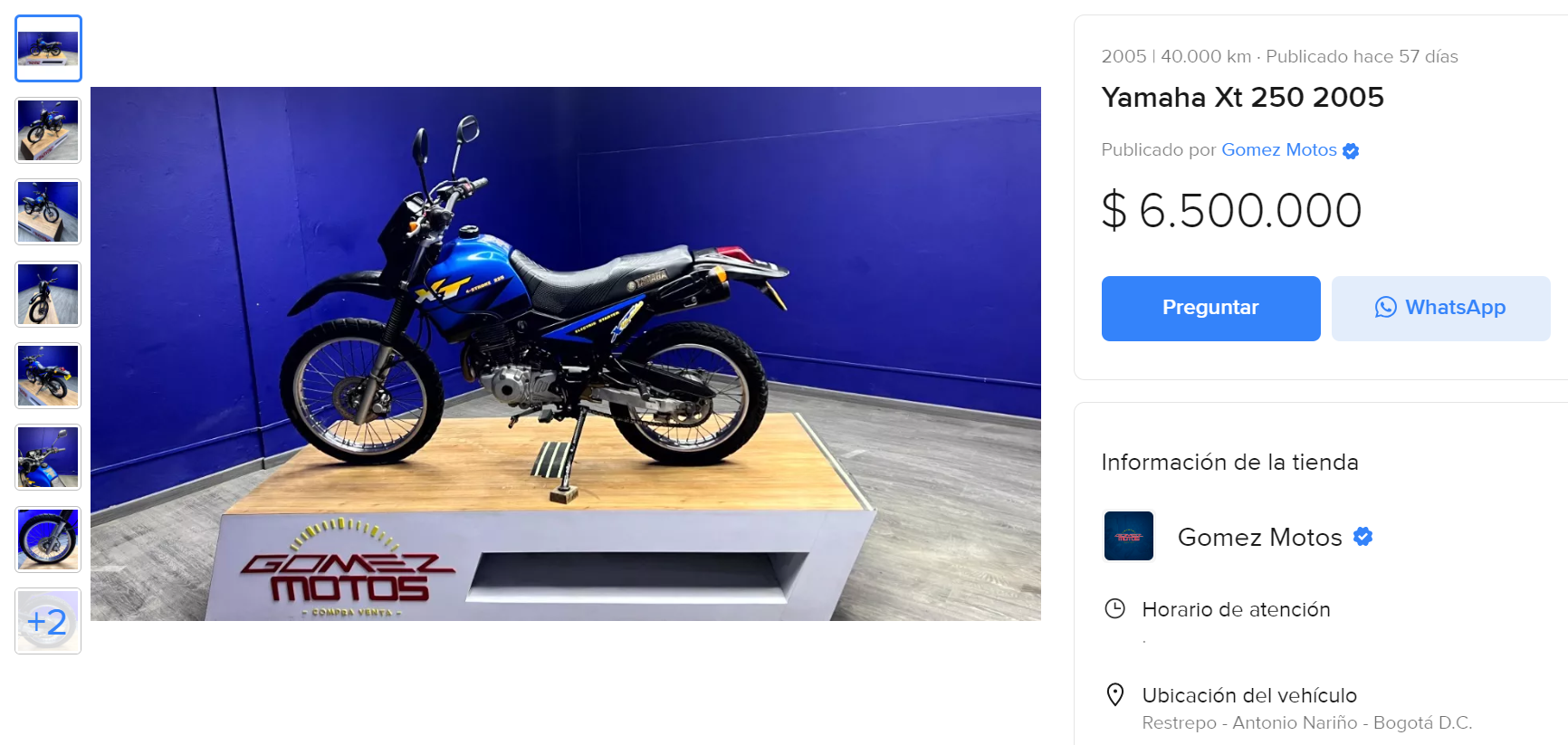Select the third gallery thumbnail
The width and height of the screenshot is (1568, 745).
coord(48,212)
